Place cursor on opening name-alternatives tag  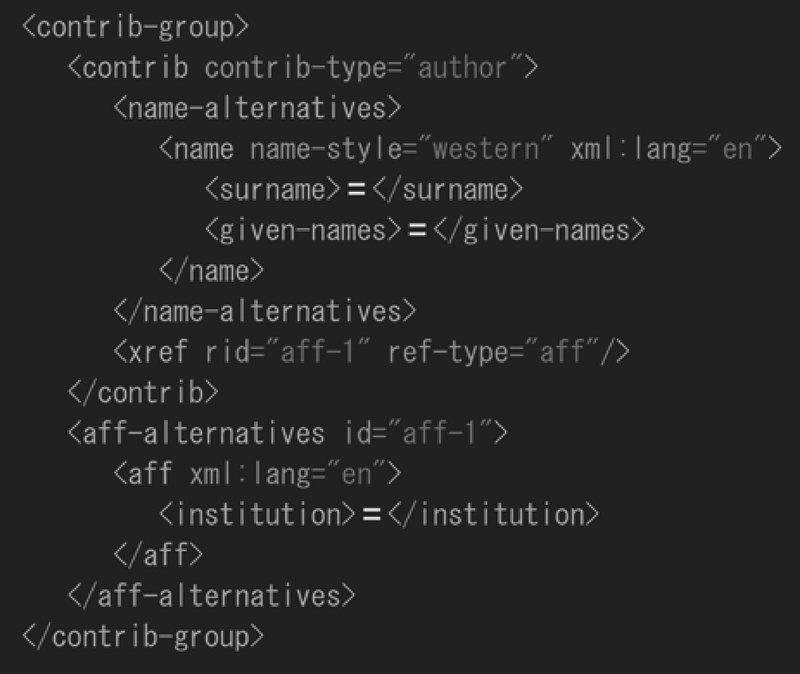tap(258, 108)
